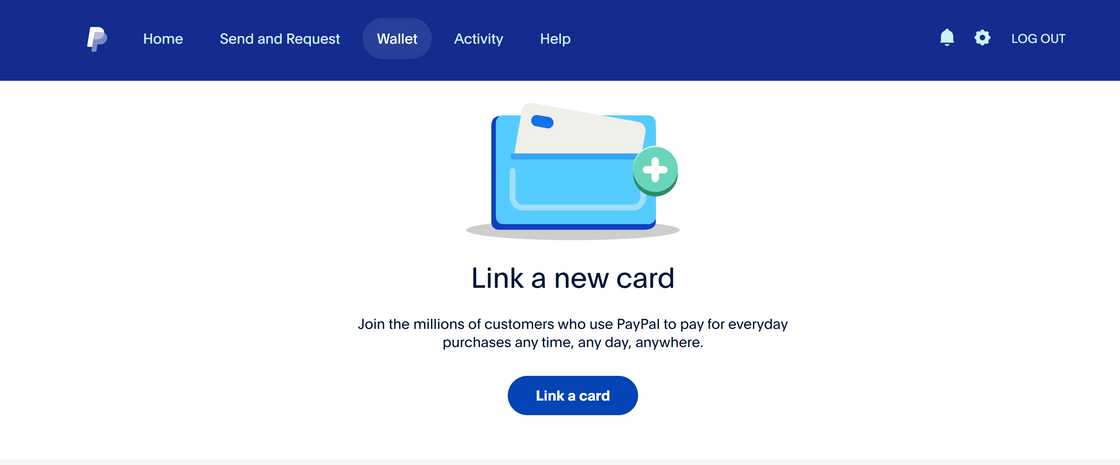Click the gray shadow beneath the wallet illustration
1120x465 pixels.
click(x=573, y=231)
